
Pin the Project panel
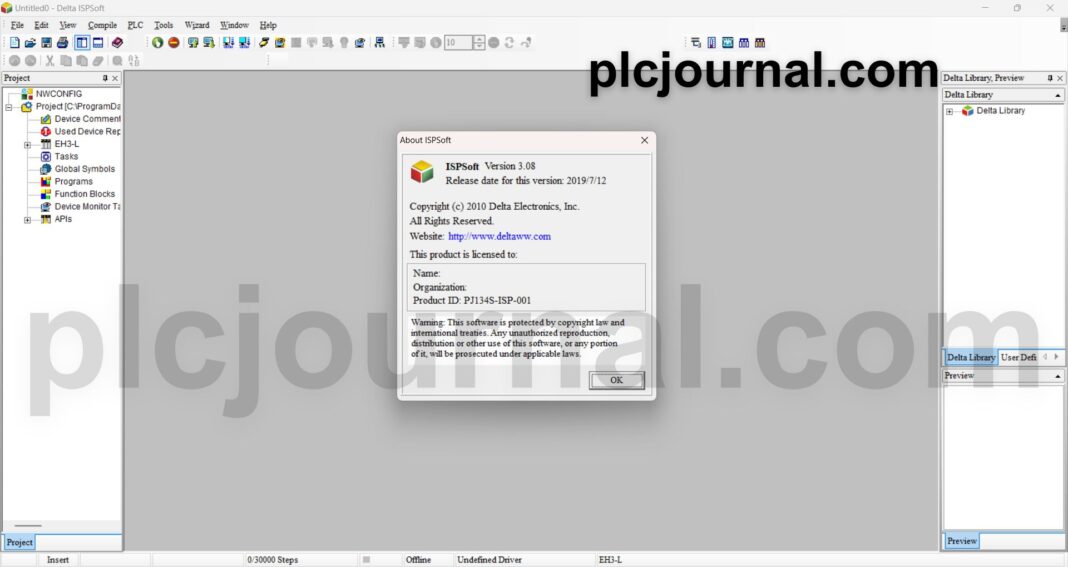coord(105,78)
